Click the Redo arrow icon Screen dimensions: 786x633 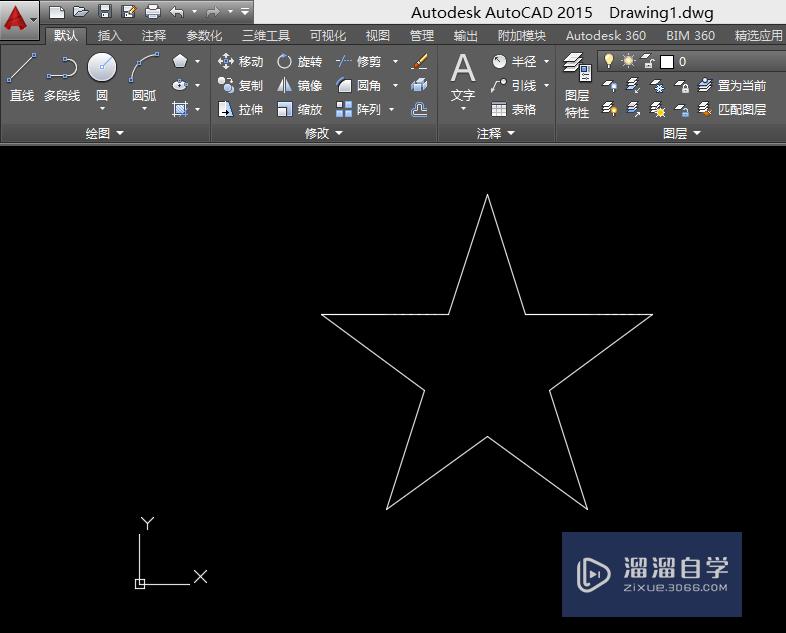point(213,12)
